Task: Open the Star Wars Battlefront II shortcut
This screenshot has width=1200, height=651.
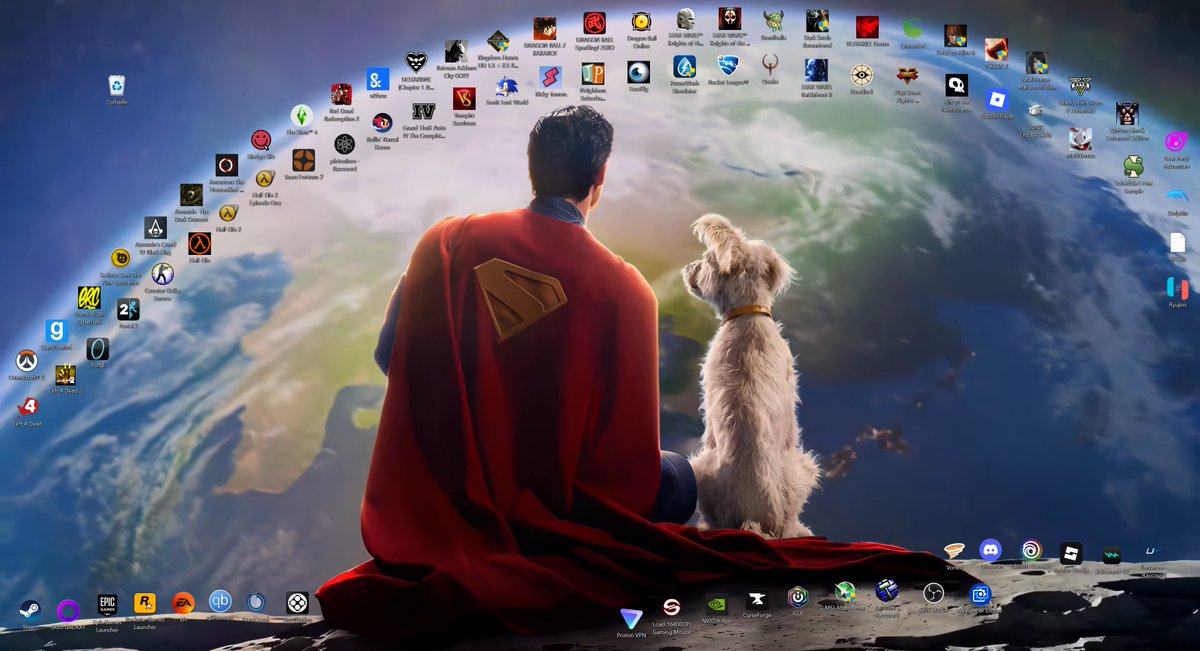Action: coord(816,70)
